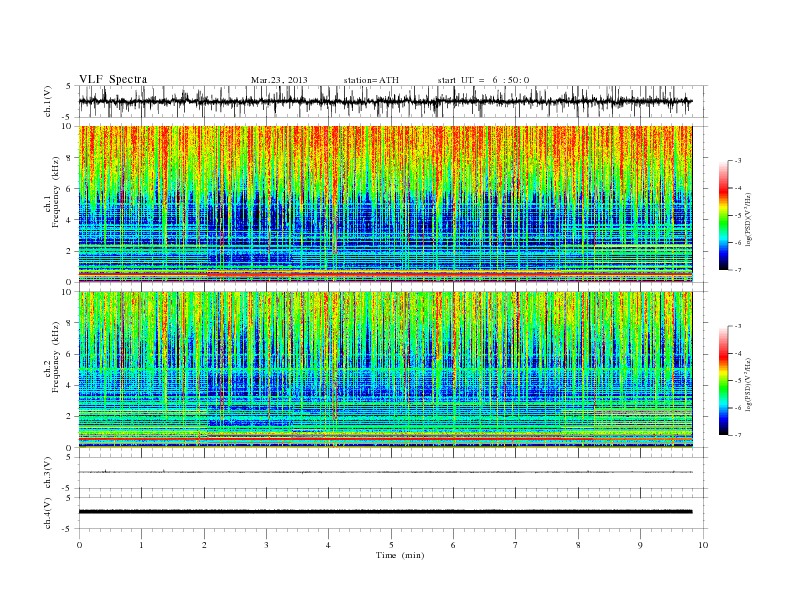This screenshot has height=612, width=792.
Task: Click the "-7" tick on ch.1 colorbar
Action: (x=737, y=270)
